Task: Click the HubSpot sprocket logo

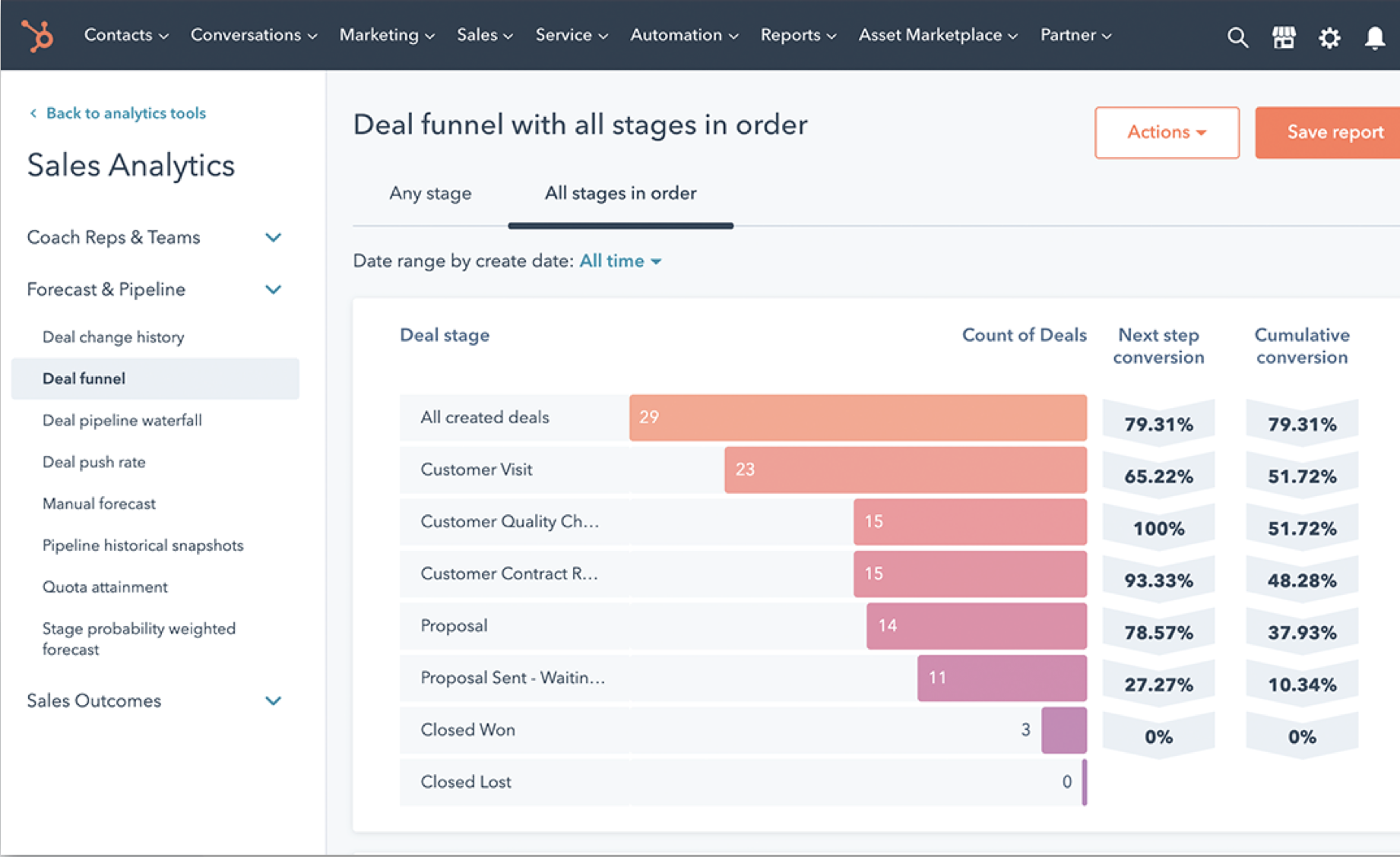Action: pyautogui.click(x=37, y=36)
